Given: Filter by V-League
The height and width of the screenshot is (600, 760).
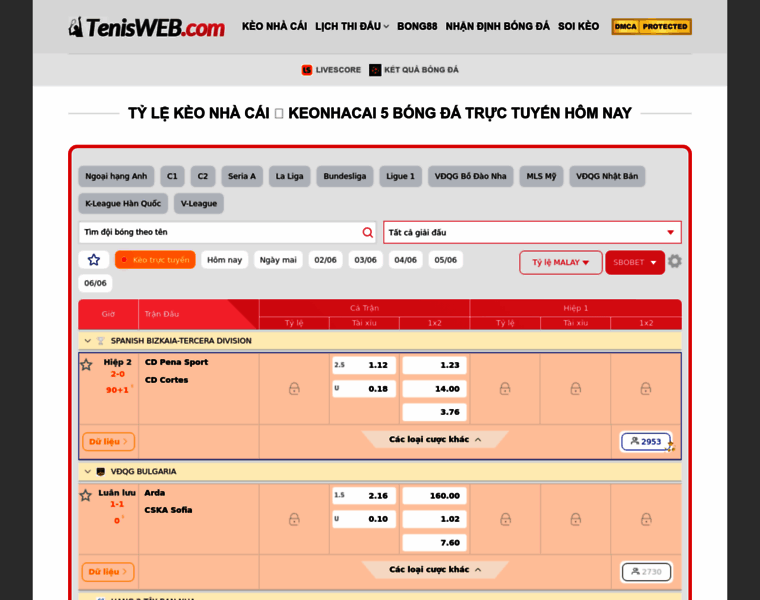Looking at the screenshot, I should (199, 204).
